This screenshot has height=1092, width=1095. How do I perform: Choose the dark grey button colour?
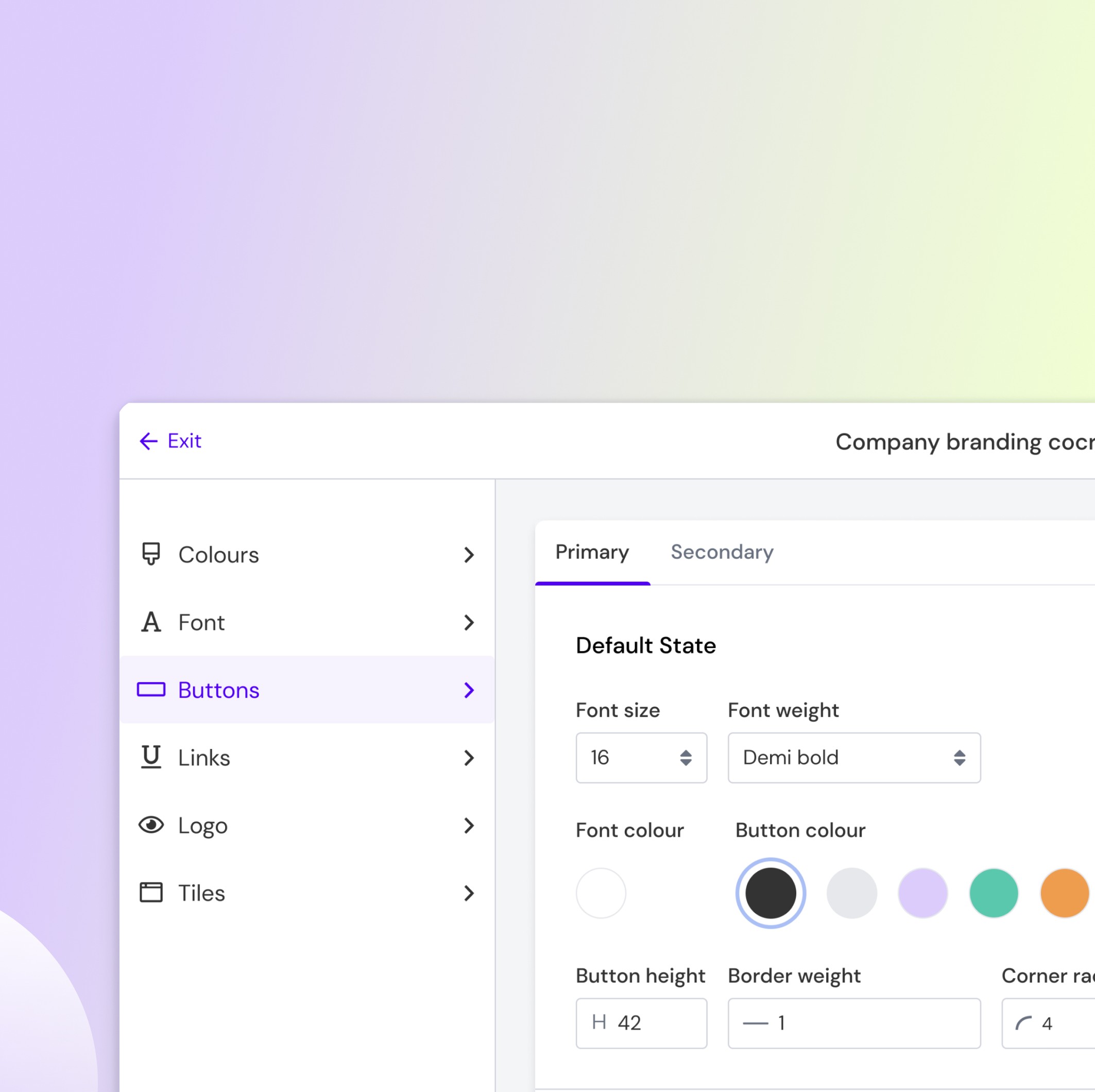[x=770, y=893]
